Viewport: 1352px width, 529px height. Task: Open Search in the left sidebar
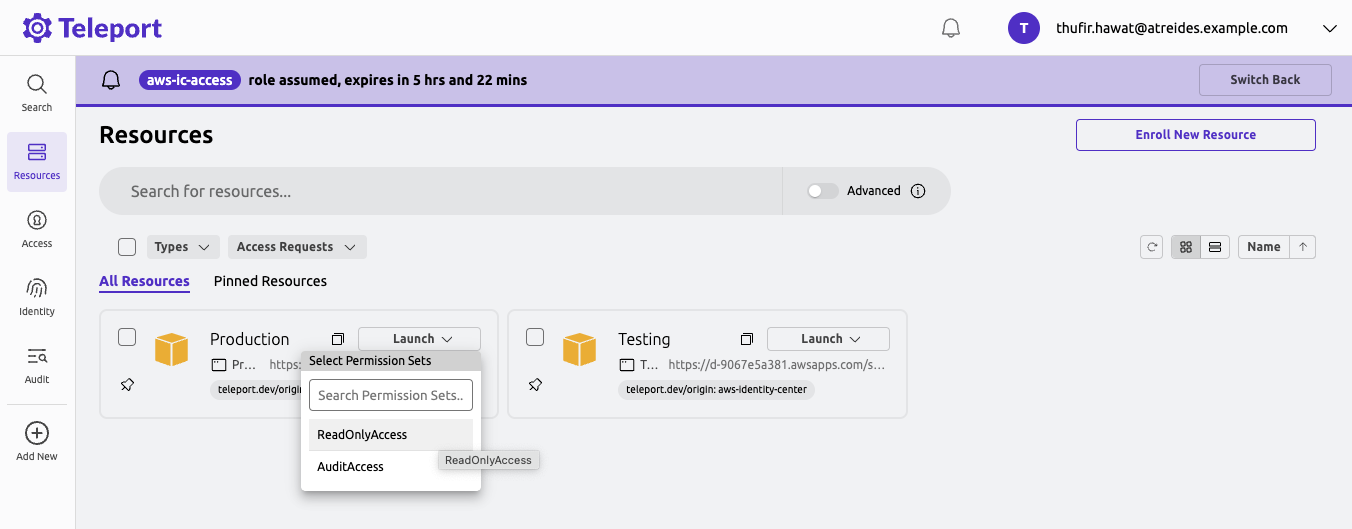[37, 92]
